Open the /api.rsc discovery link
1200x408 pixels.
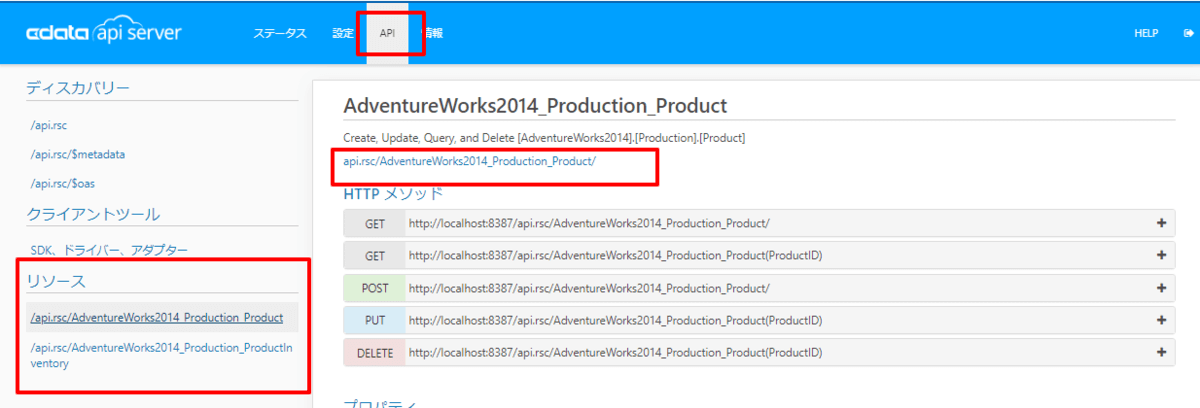[49, 125]
